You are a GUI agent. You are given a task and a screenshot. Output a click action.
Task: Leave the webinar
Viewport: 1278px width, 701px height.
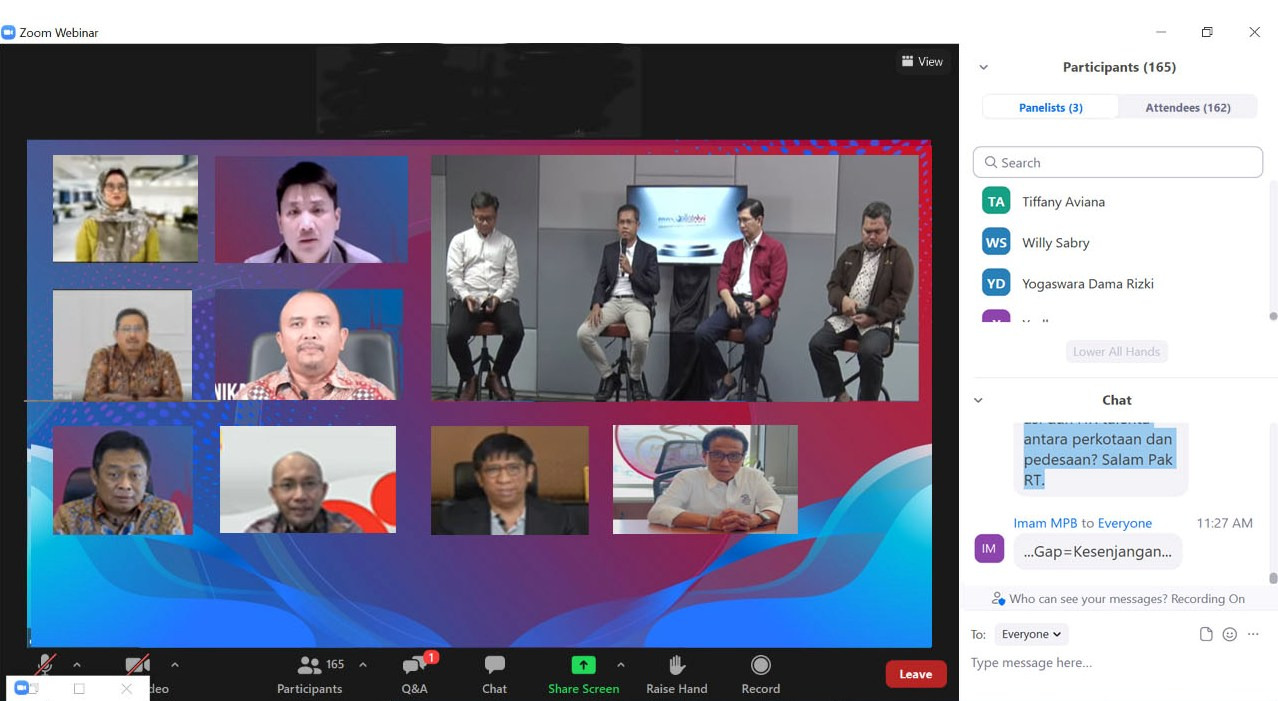(915, 674)
